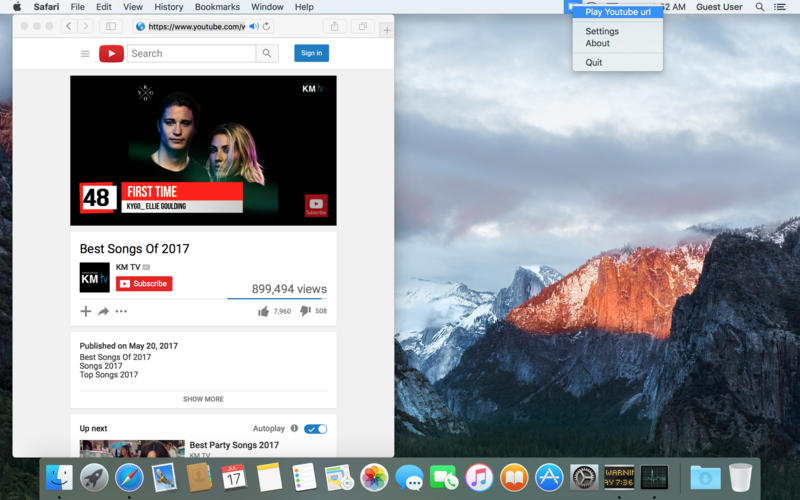Open the KM TV channel avatar
Viewport: 800px width, 500px height.
click(x=94, y=278)
